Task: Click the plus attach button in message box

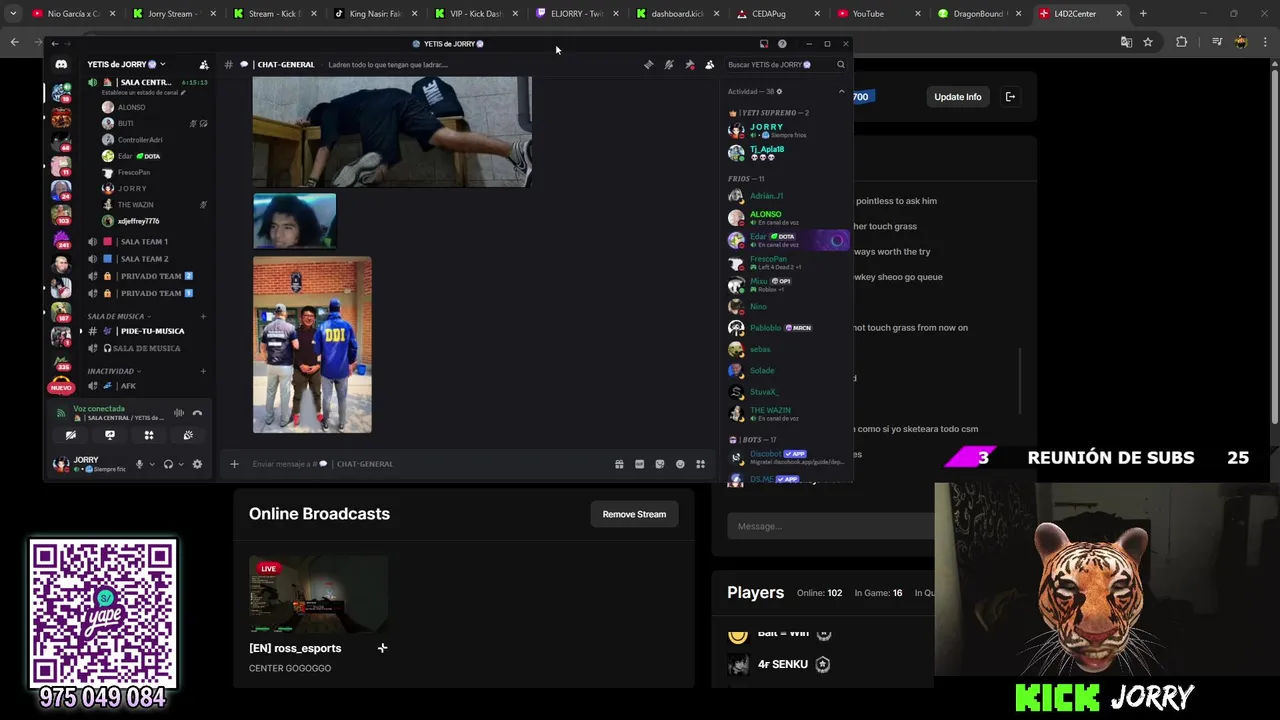Action: tap(234, 464)
